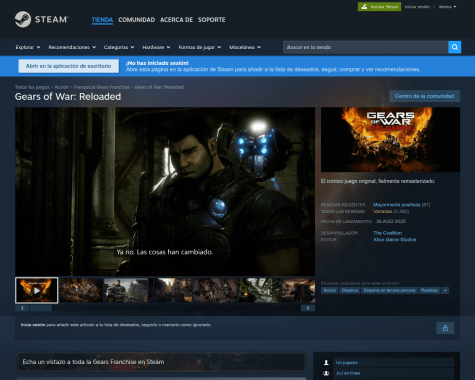
Task: Select the fifth screenshot thumbnail
Action: (x=215, y=290)
